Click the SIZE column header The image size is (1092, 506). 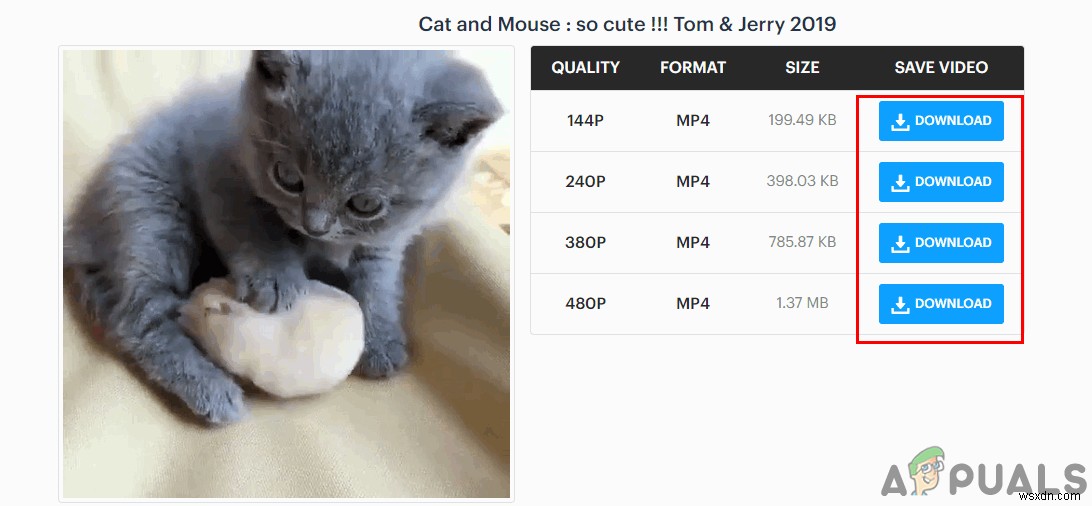tap(802, 68)
